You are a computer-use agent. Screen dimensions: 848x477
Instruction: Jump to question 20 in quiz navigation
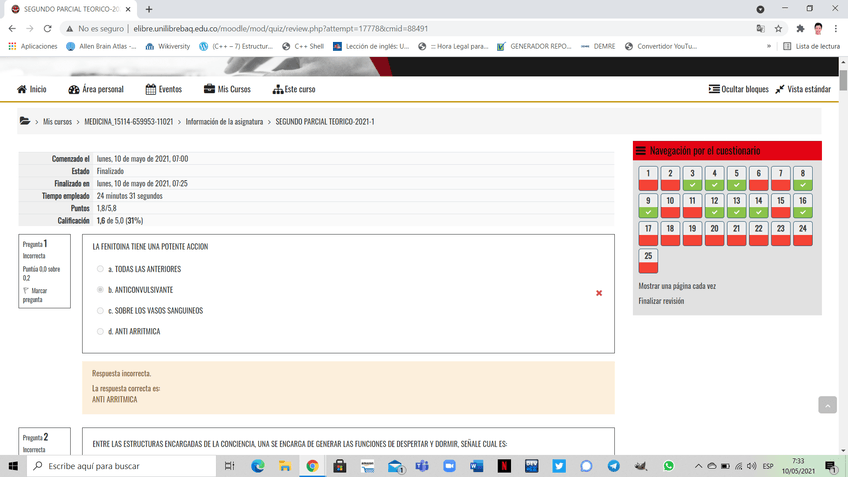point(714,234)
